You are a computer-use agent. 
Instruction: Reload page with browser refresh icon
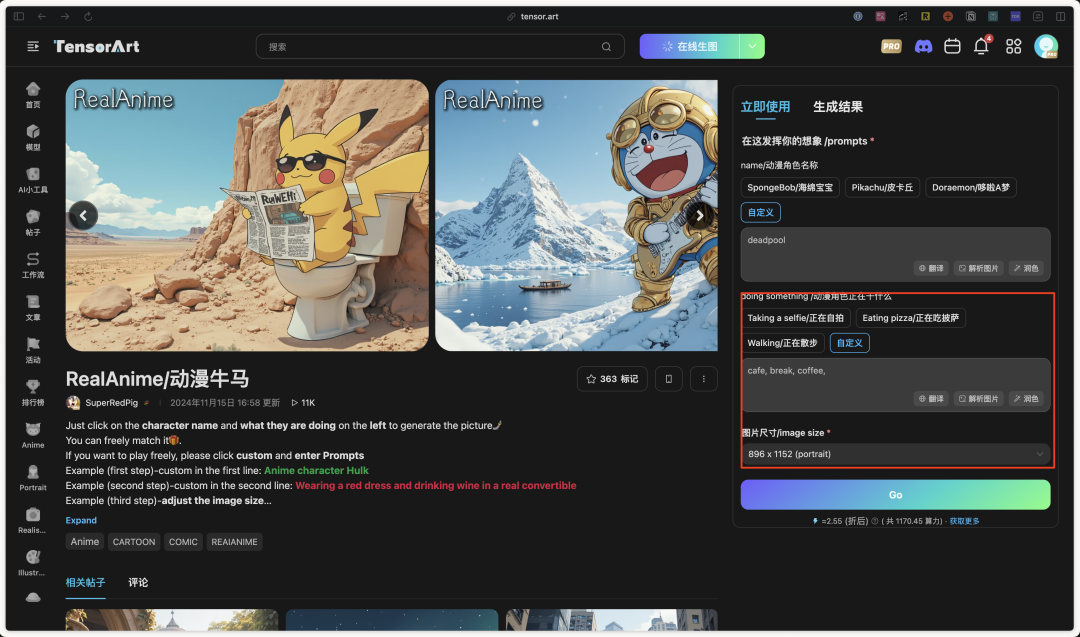(x=88, y=16)
